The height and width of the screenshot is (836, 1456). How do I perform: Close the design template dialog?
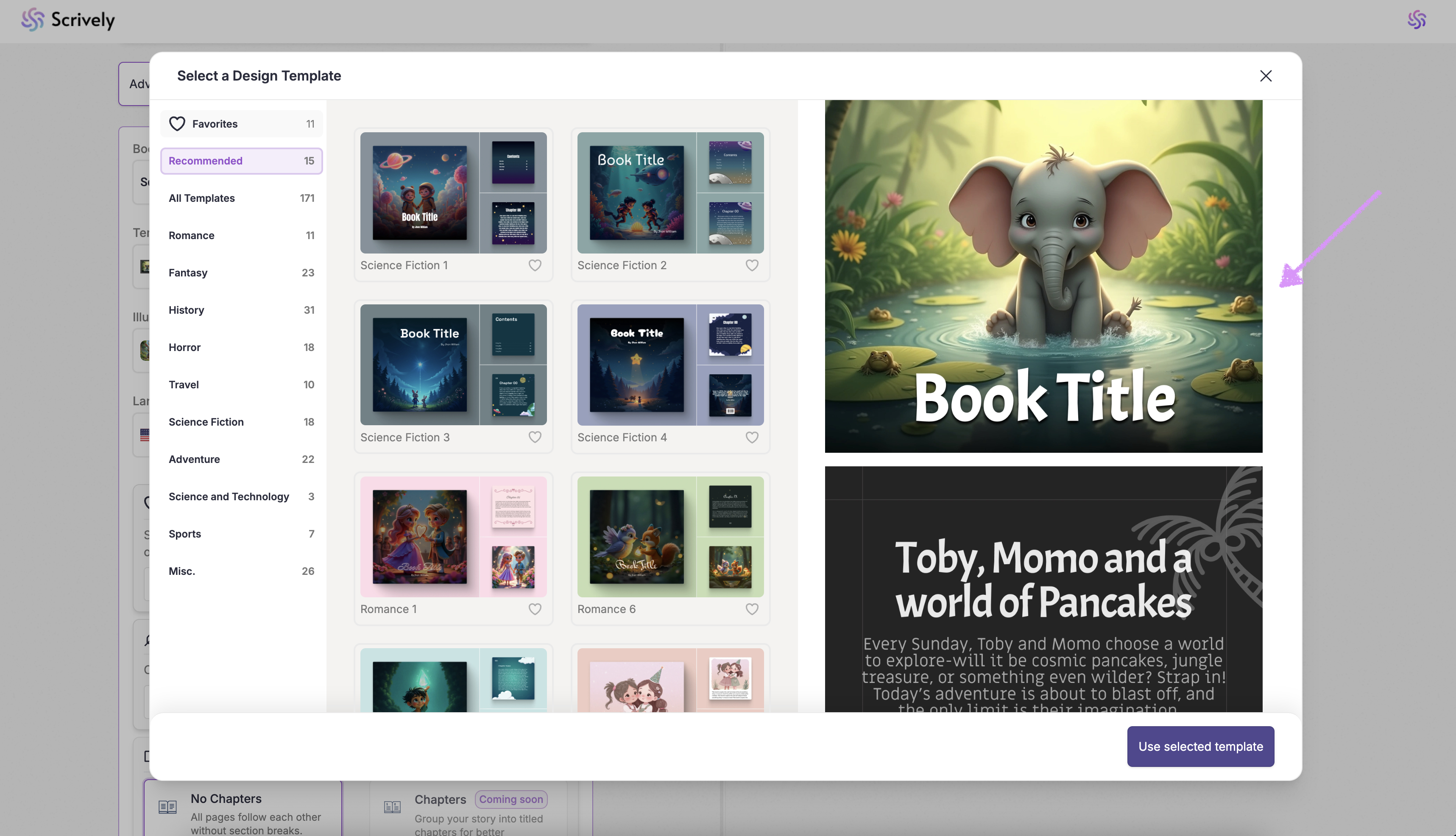[1265, 76]
